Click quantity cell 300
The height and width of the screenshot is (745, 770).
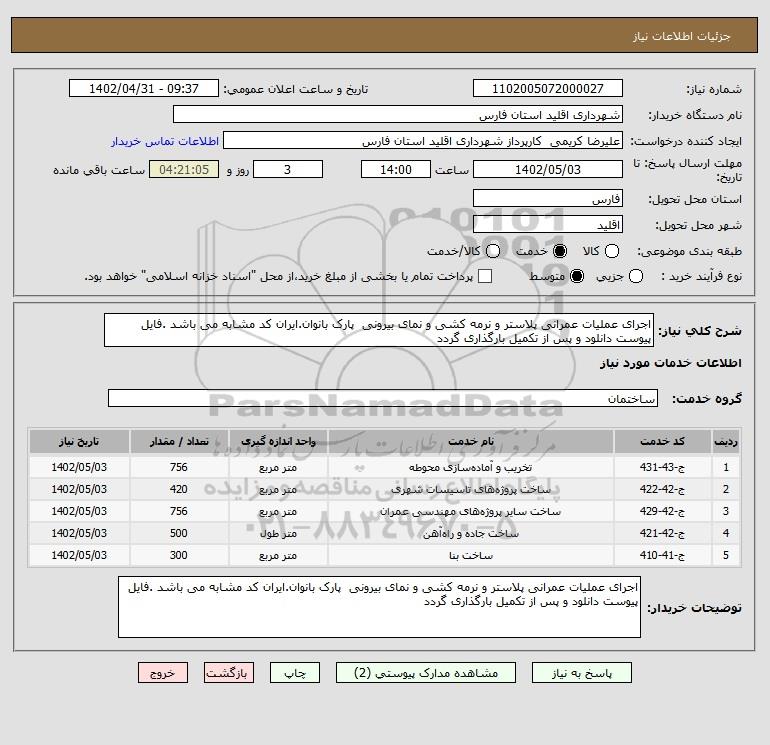point(179,555)
